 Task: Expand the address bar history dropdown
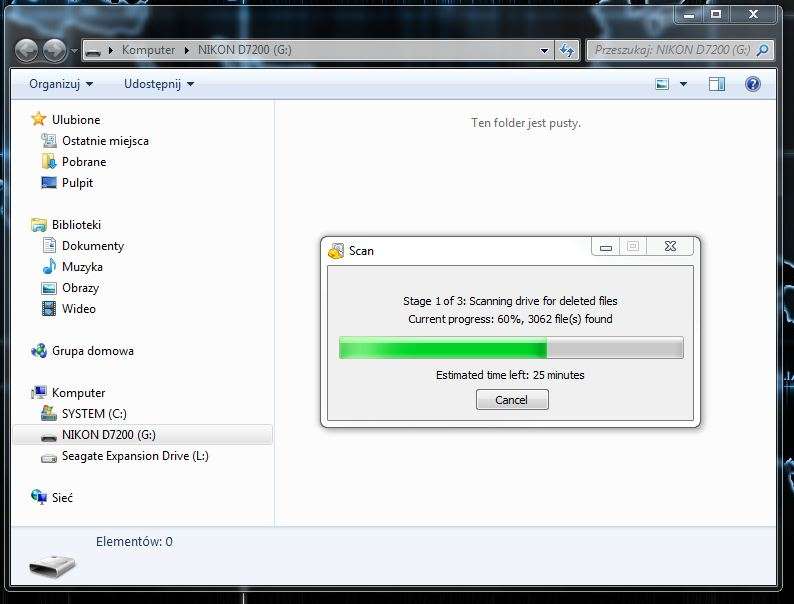(544, 50)
